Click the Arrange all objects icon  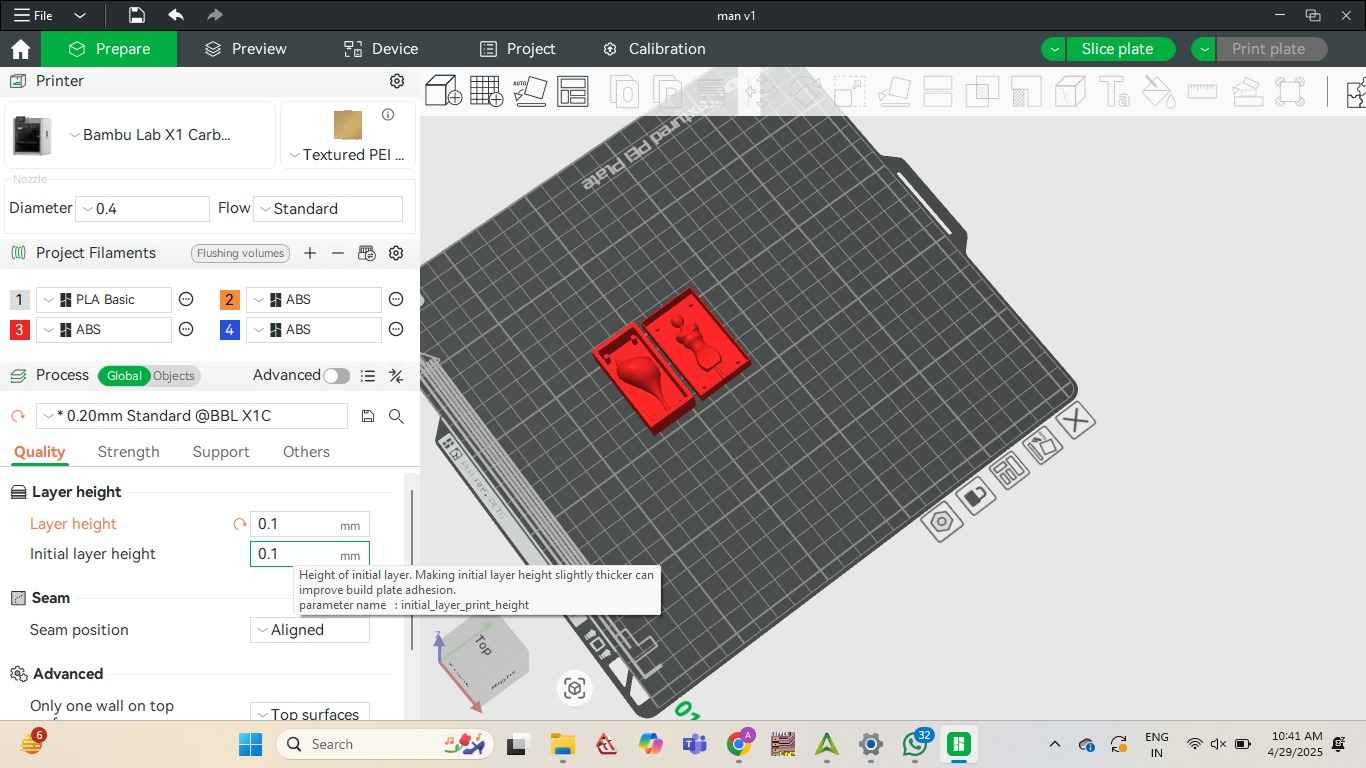tap(573, 91)
